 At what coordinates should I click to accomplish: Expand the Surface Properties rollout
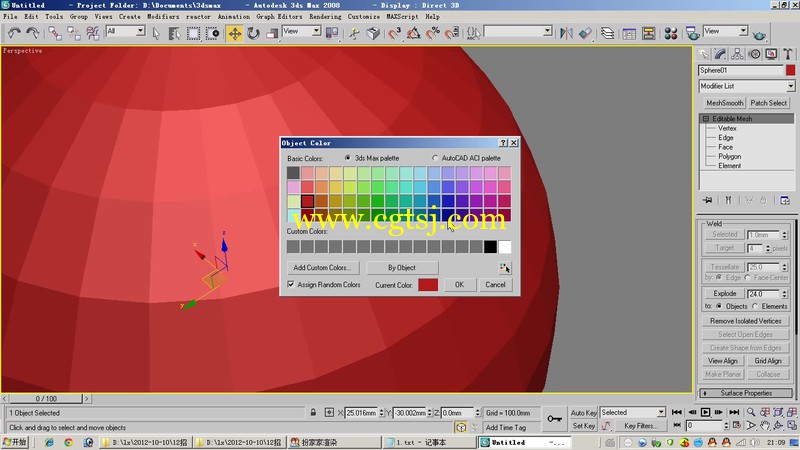746,393
